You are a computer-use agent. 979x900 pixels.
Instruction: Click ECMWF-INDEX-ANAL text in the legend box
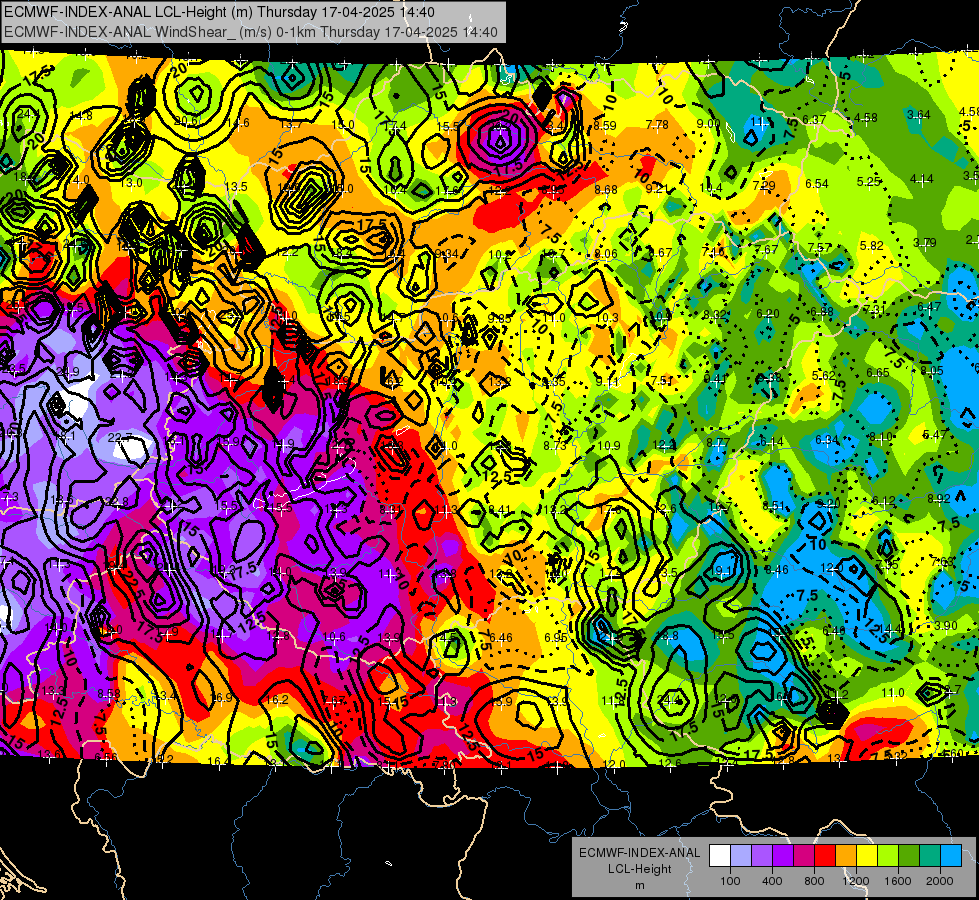point(639,853)
